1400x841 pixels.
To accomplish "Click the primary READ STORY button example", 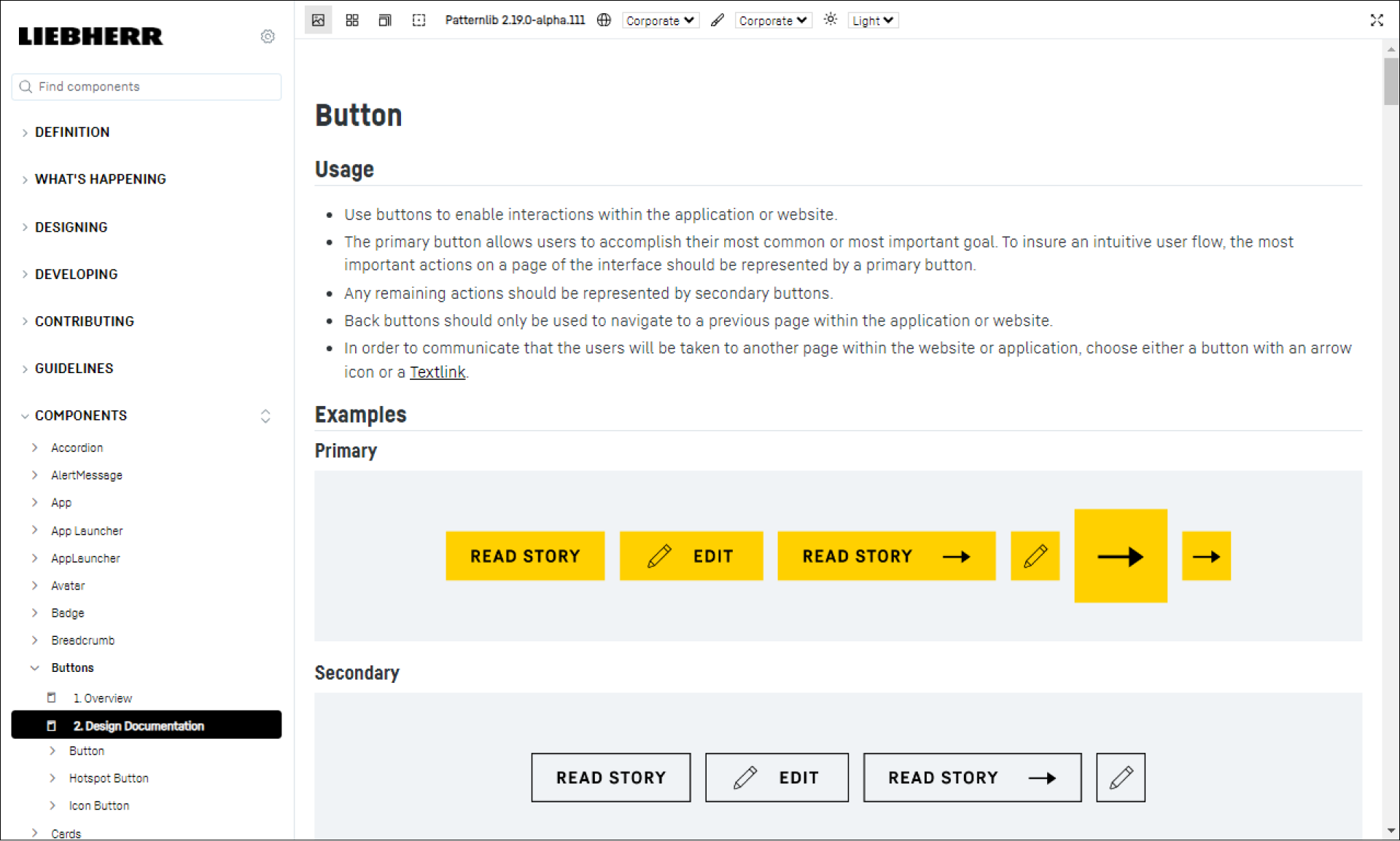I will click(524, 555).
